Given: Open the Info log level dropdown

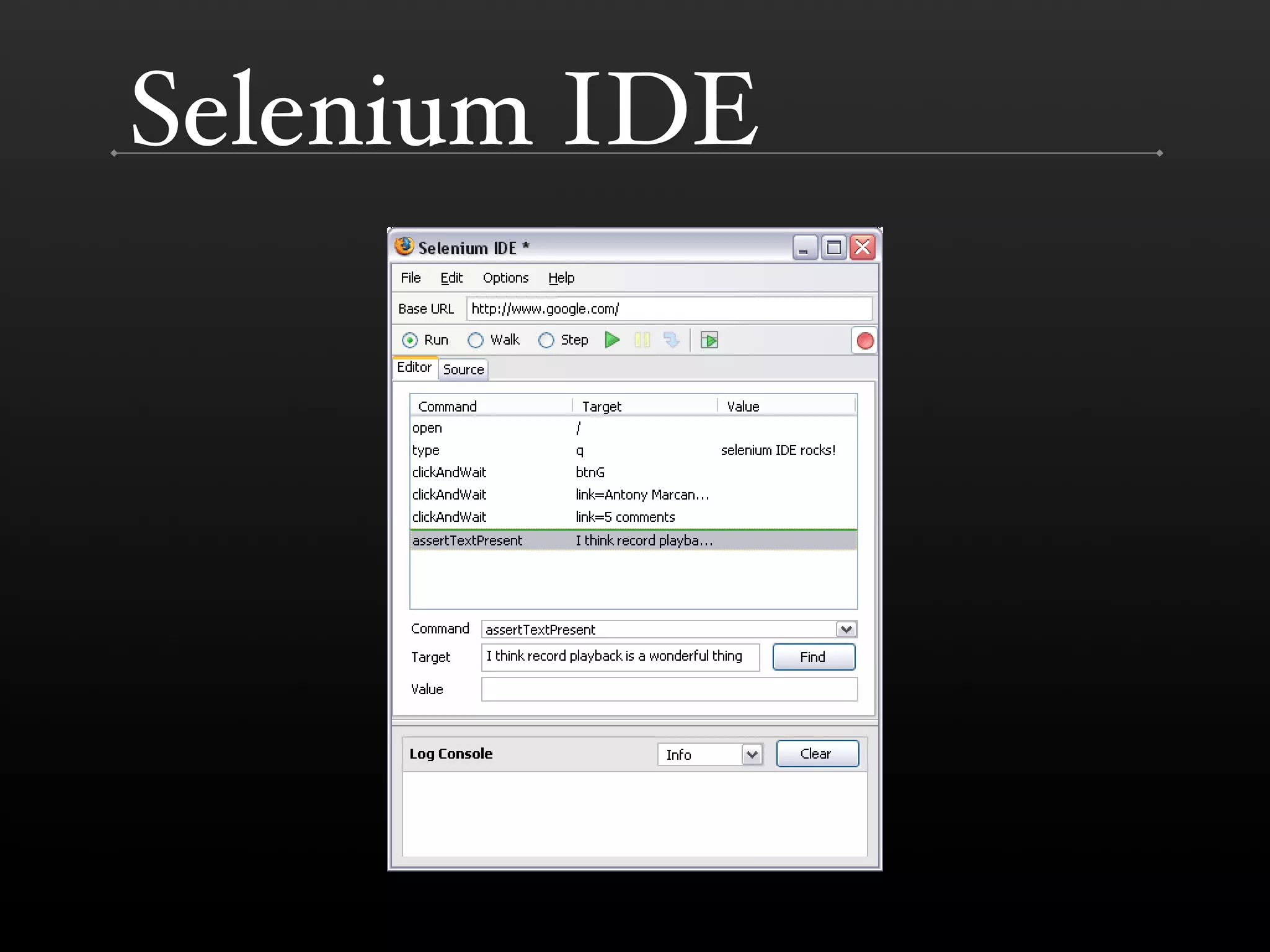Looking at the screenshot, I should coord(752,754).
